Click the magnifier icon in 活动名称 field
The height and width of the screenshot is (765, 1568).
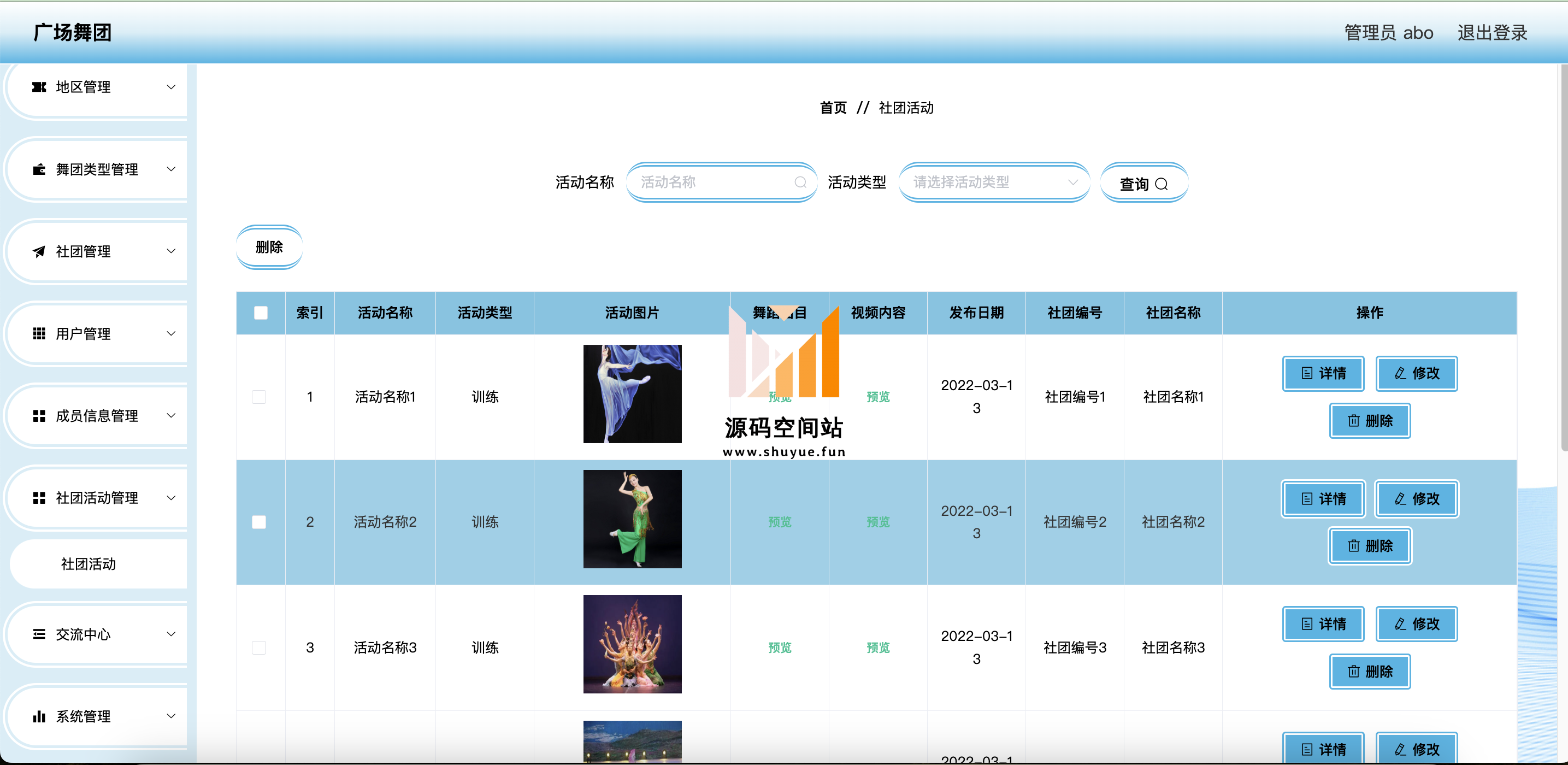coord(800,182)
